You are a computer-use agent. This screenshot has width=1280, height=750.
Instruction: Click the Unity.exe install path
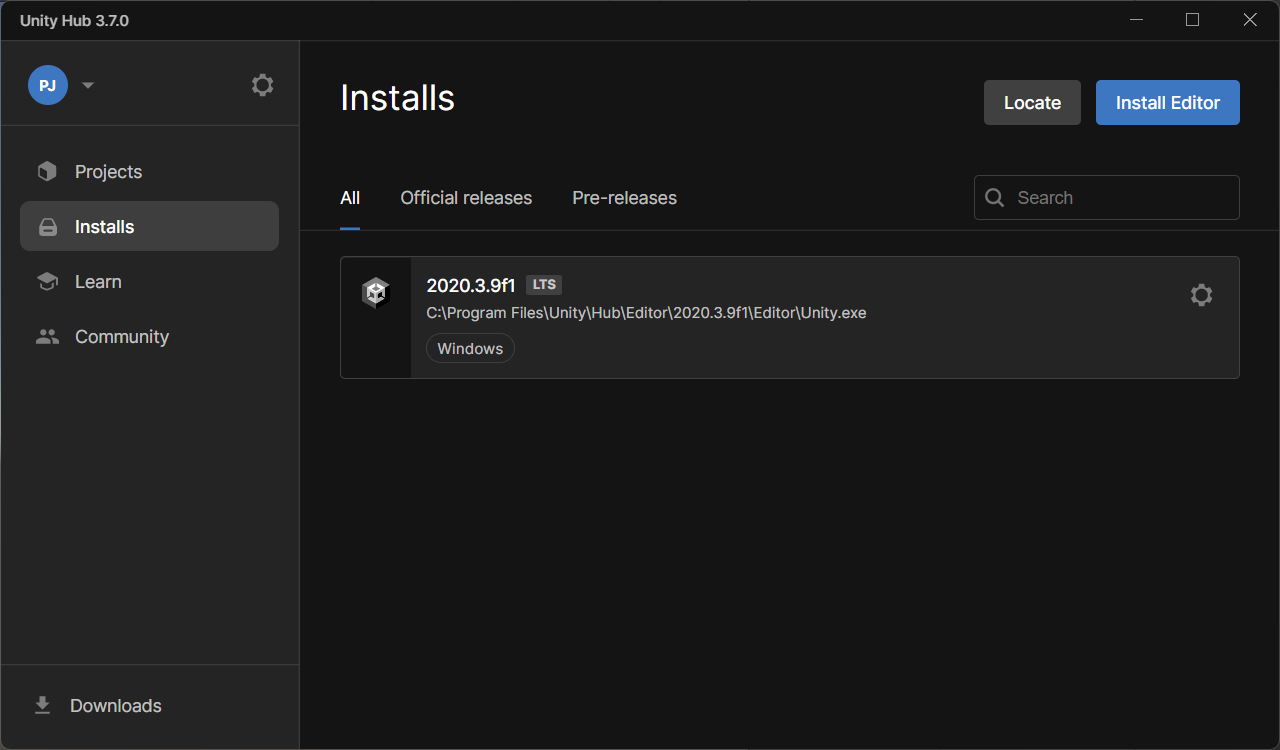(646, 313)
